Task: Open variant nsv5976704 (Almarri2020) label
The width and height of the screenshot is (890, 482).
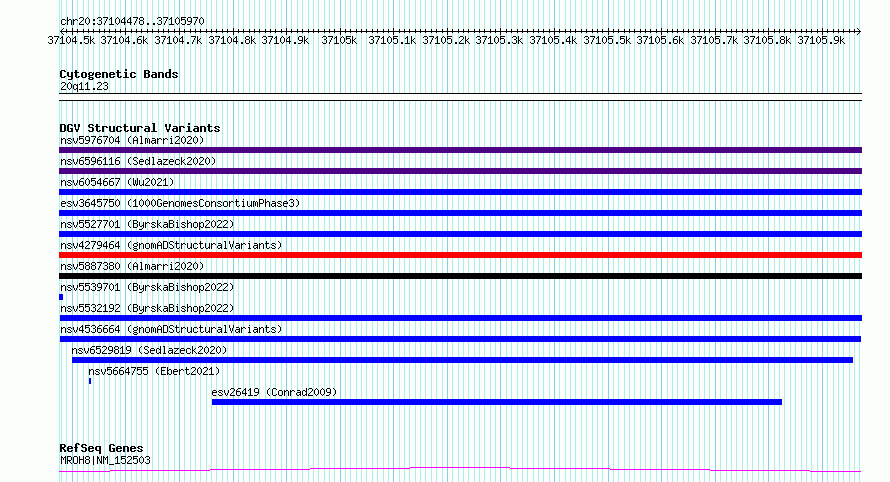Action: click(x=132, y=140)
